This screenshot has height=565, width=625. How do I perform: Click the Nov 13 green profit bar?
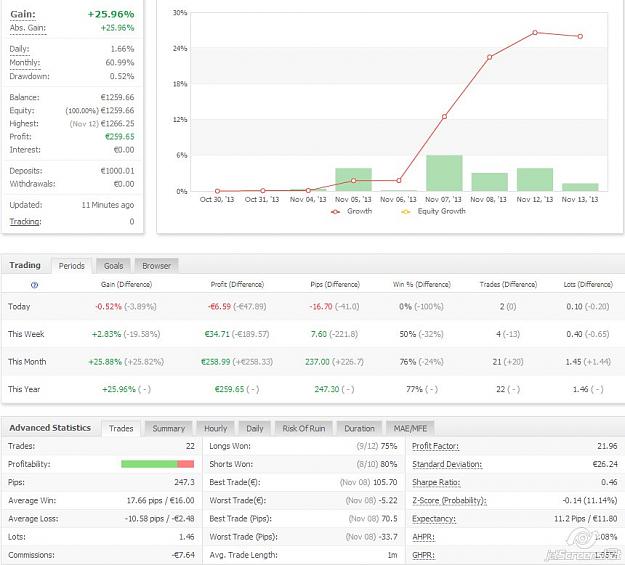coord(580,187)
